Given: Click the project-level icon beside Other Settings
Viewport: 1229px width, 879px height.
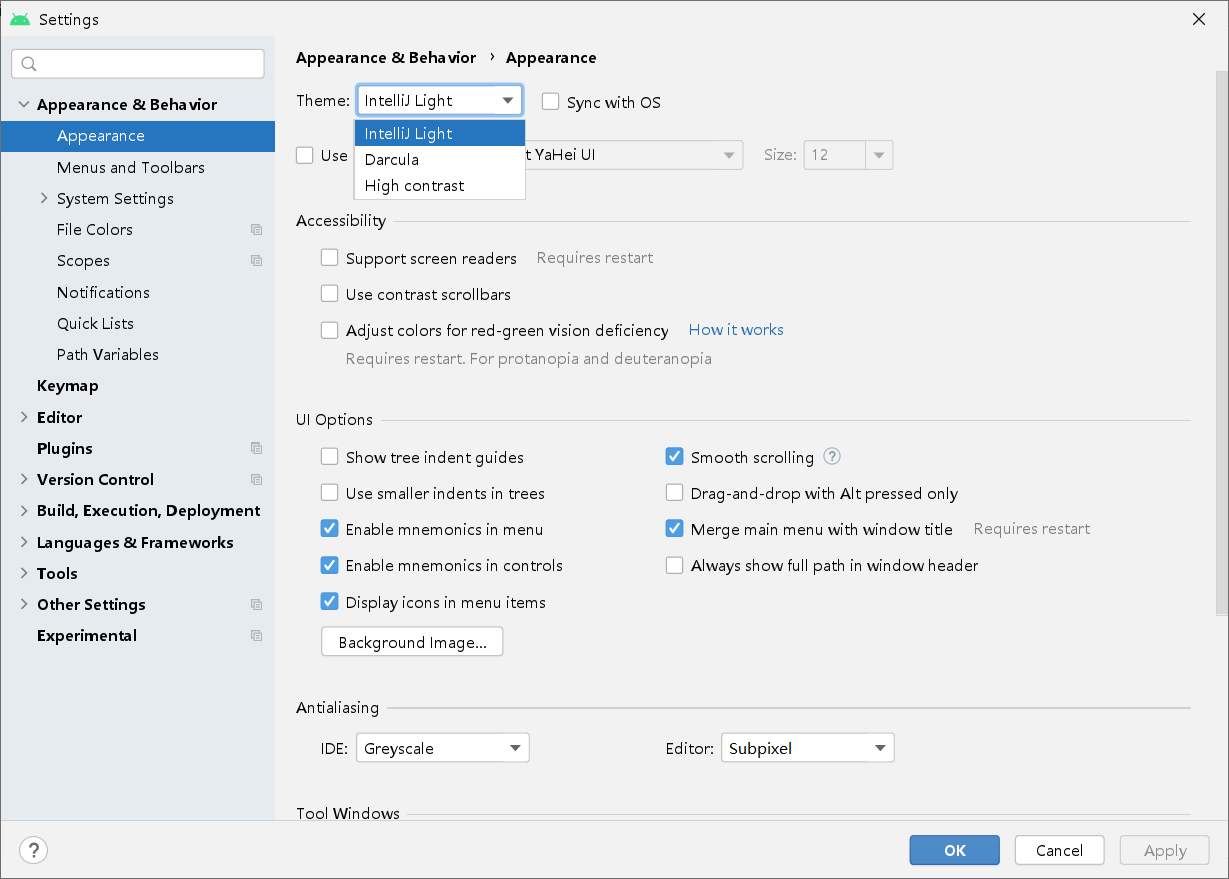Looking at the screenshot, I should (256, 605).
